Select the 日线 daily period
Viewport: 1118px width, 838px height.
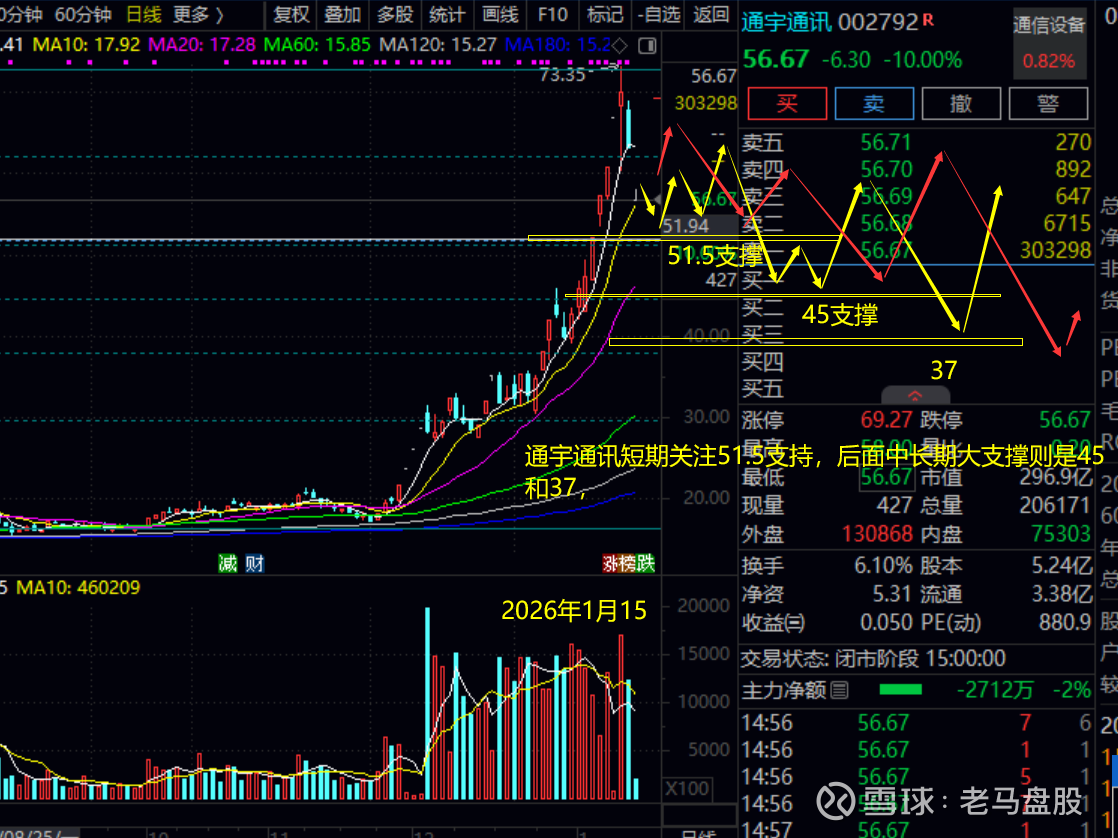(x=143, y=14)
